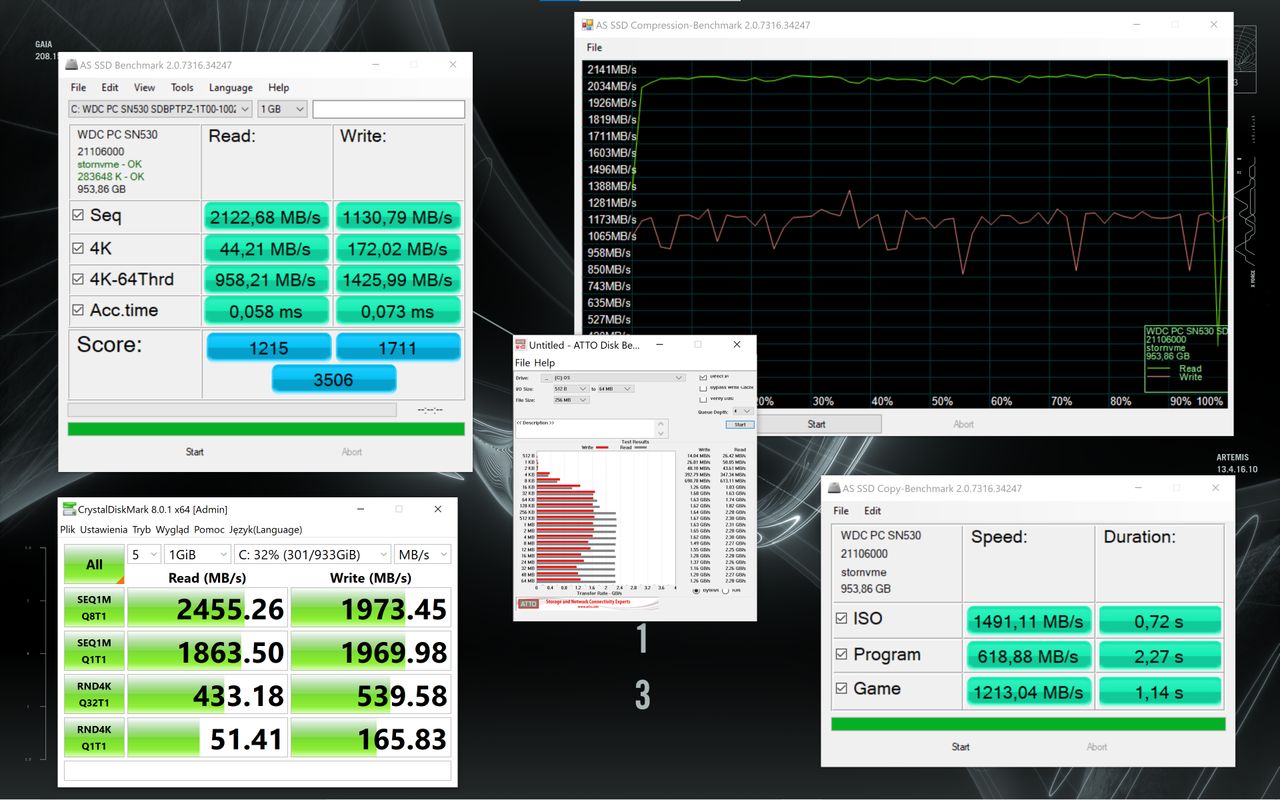The image size is (1280, 800).
Task: Run the SEQ1M Q8T1 test
Action: 94,608
